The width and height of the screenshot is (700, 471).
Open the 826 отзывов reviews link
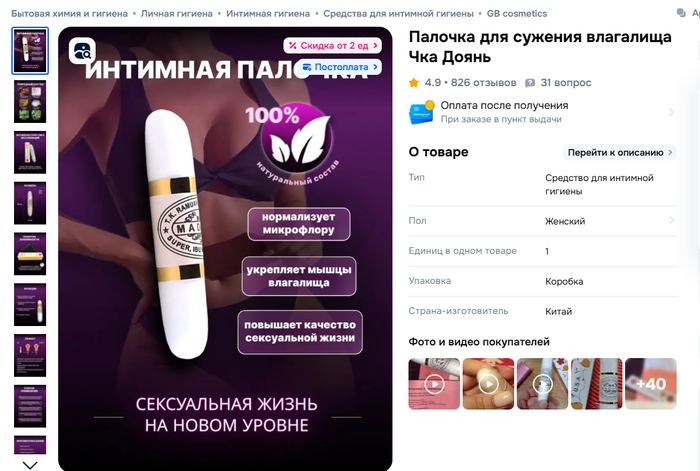click(483, 83)
